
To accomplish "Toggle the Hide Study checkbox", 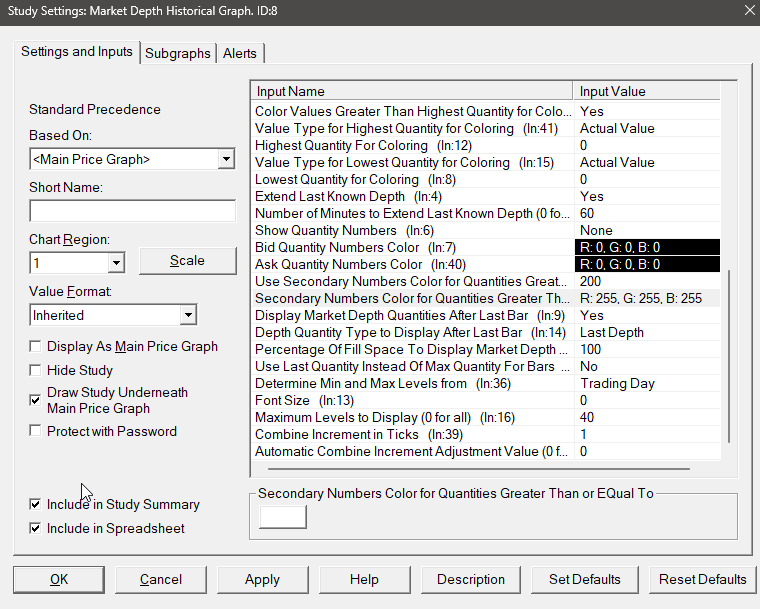I will (x=36, y=370).
